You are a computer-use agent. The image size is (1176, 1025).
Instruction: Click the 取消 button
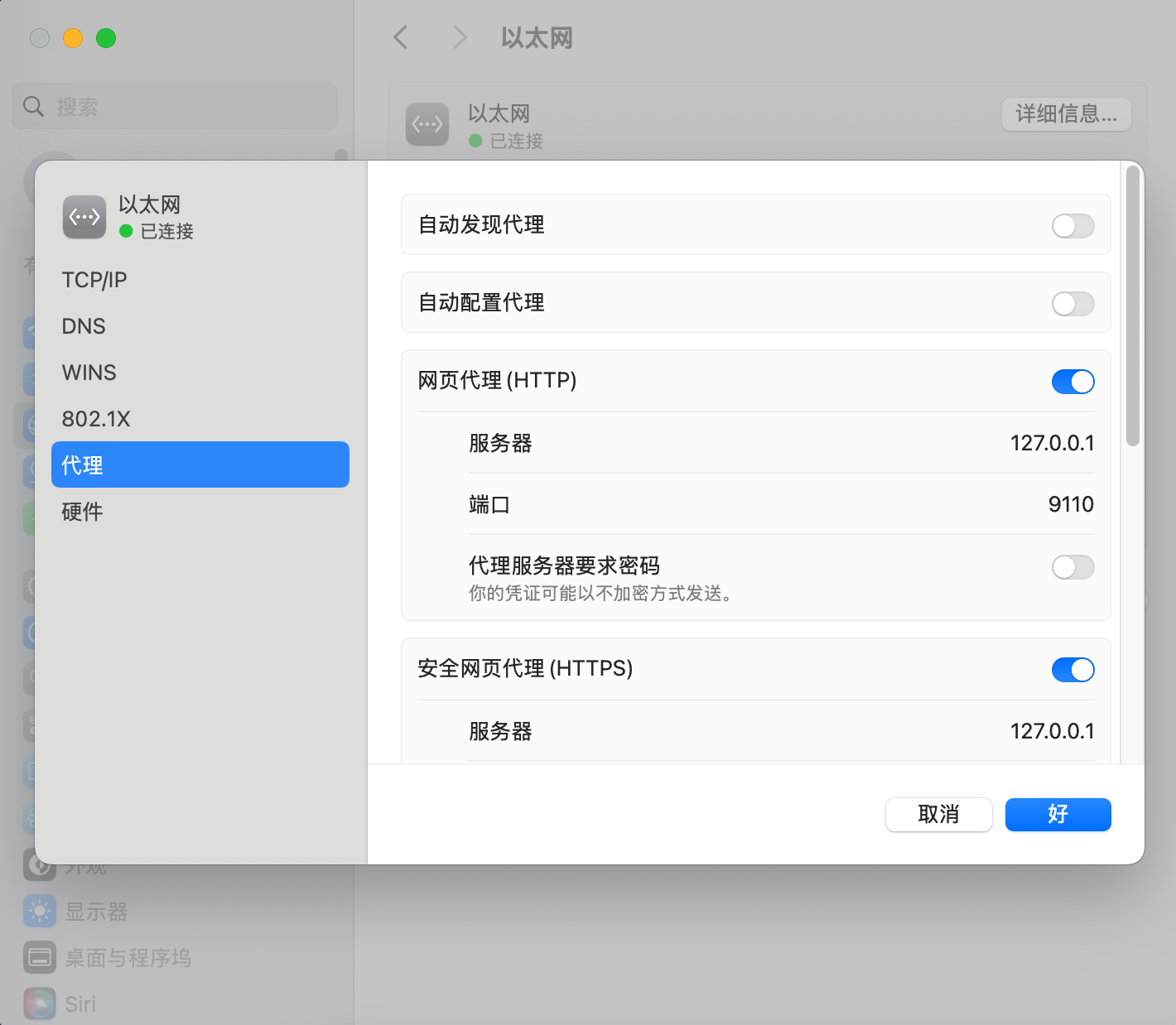[939, 815]
